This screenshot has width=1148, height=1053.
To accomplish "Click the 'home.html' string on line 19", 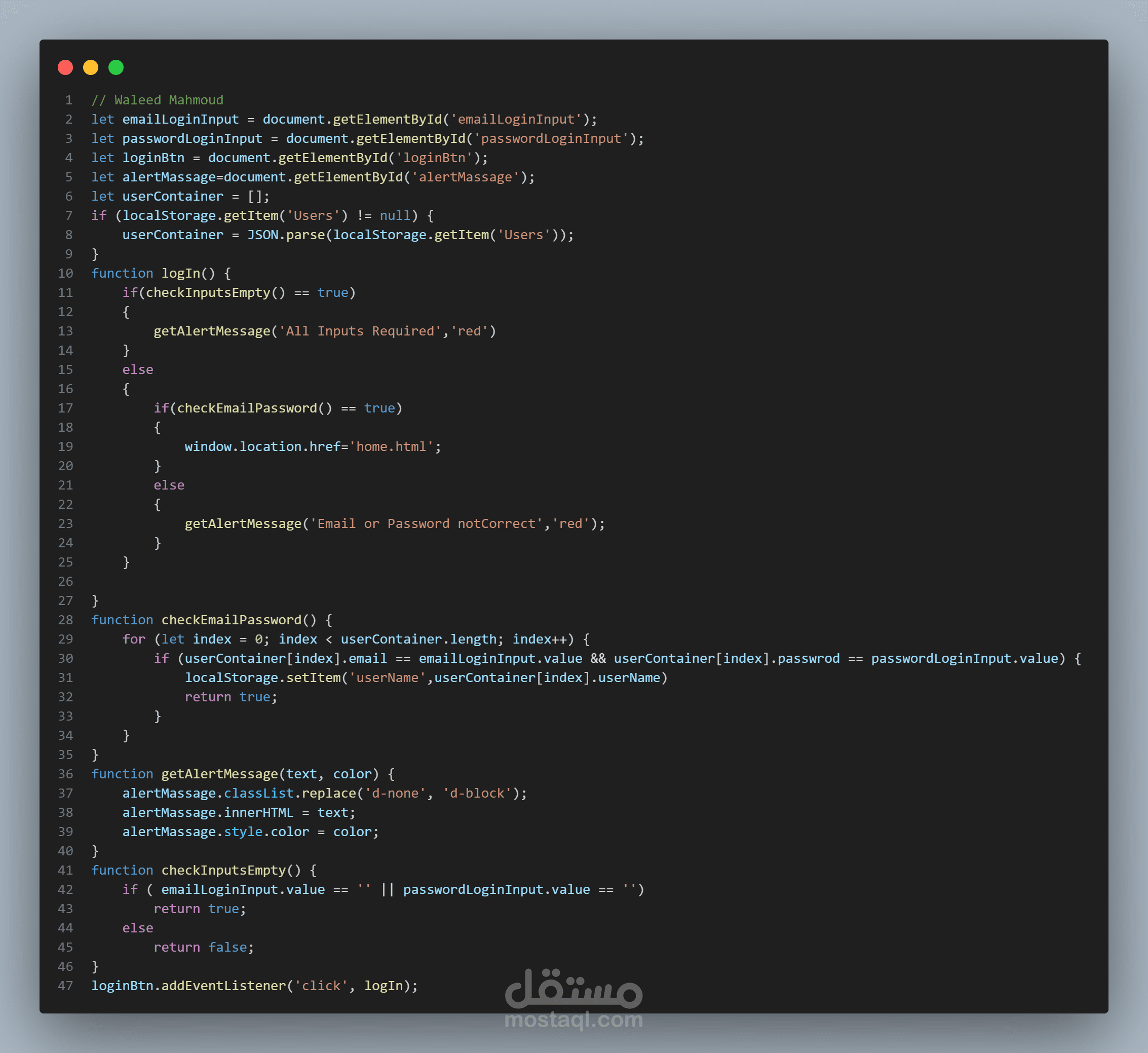I will point(391,447).
